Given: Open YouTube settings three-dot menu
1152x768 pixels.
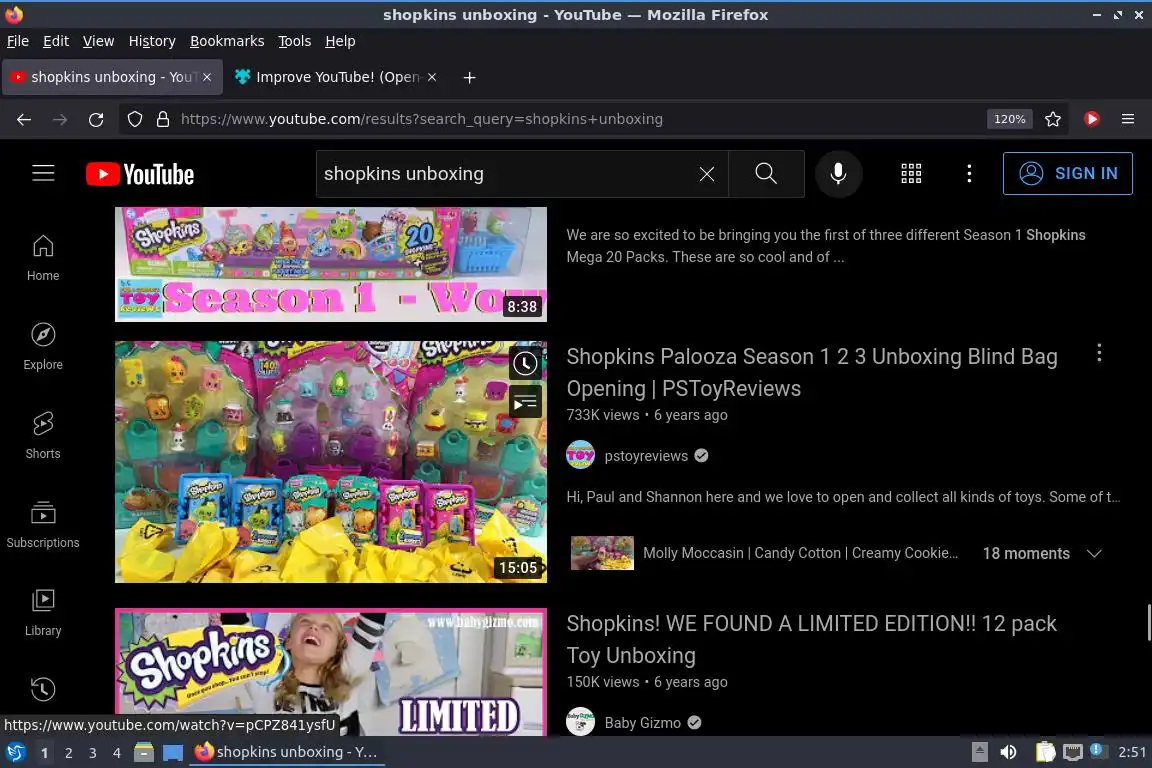Looking at the screenshot, I should (969, 173).
